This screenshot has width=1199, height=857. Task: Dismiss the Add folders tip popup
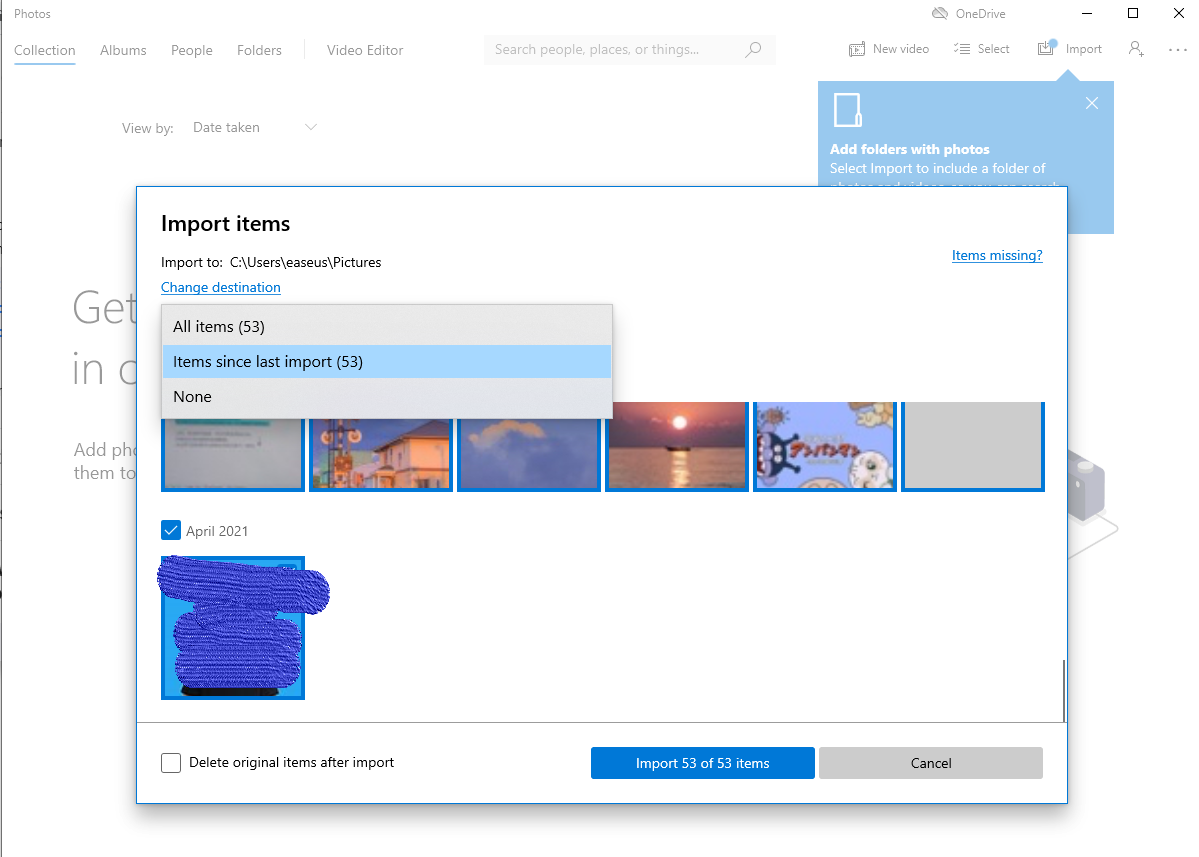click(x=1092, y=103)
